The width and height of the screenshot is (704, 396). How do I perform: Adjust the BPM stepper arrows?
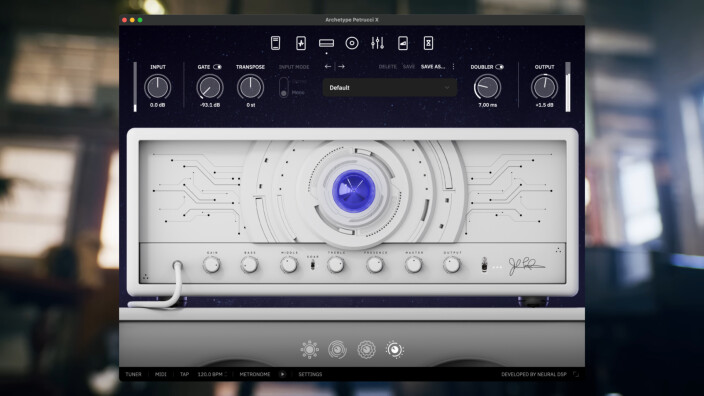(x=226, y=374)
